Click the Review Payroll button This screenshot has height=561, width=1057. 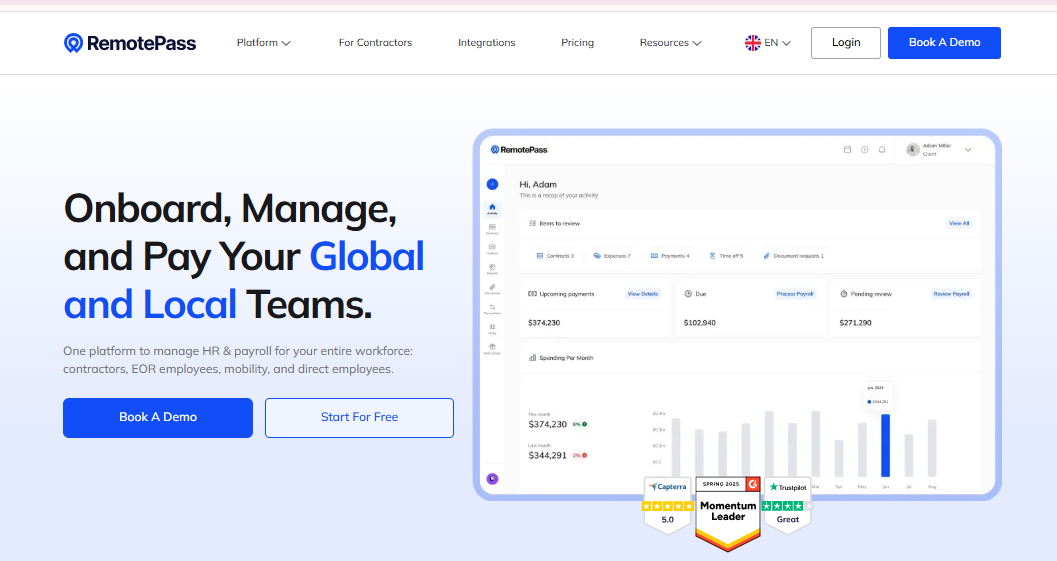951,294
